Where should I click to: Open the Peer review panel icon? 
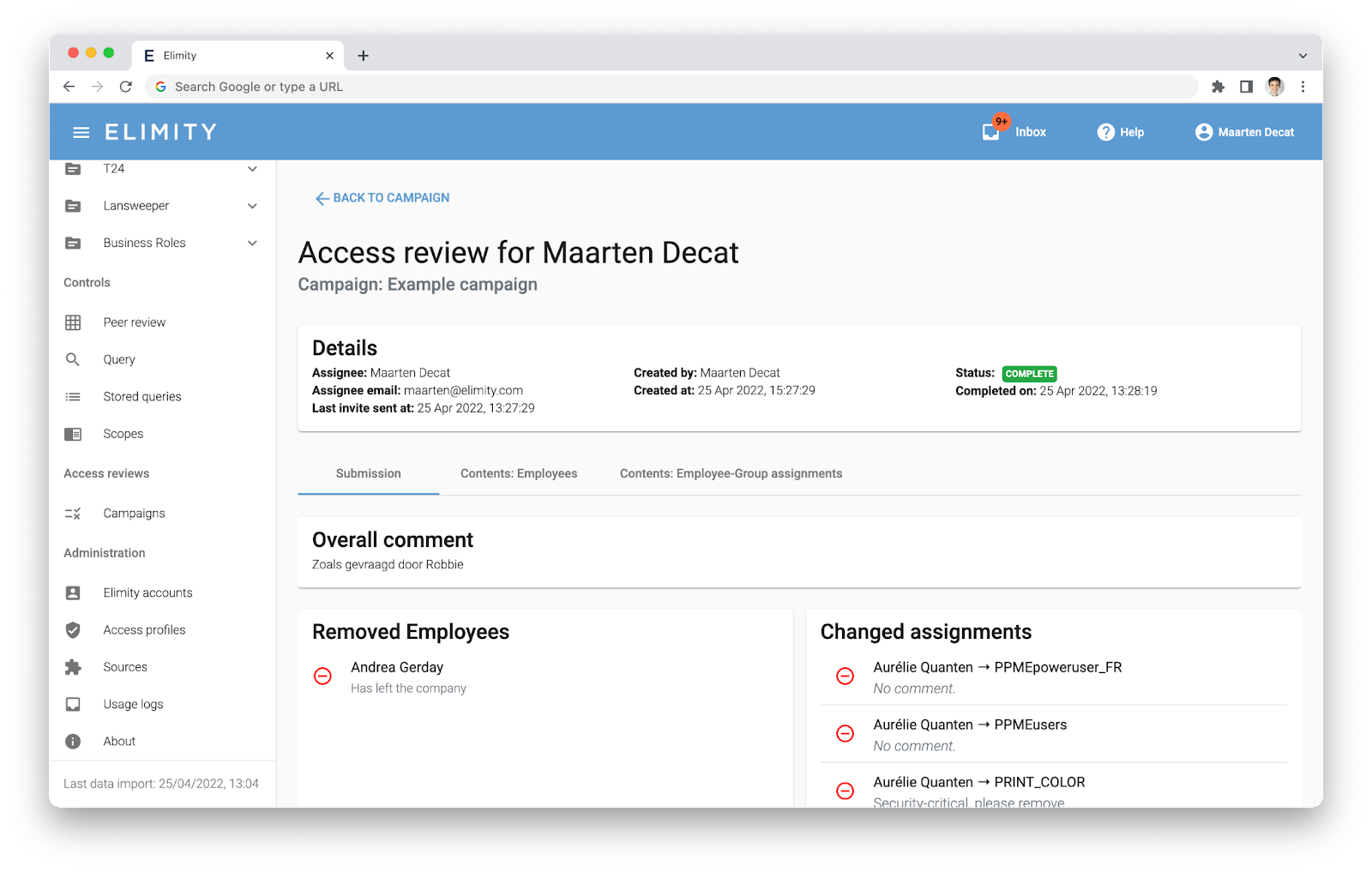(x=74, y=322)
